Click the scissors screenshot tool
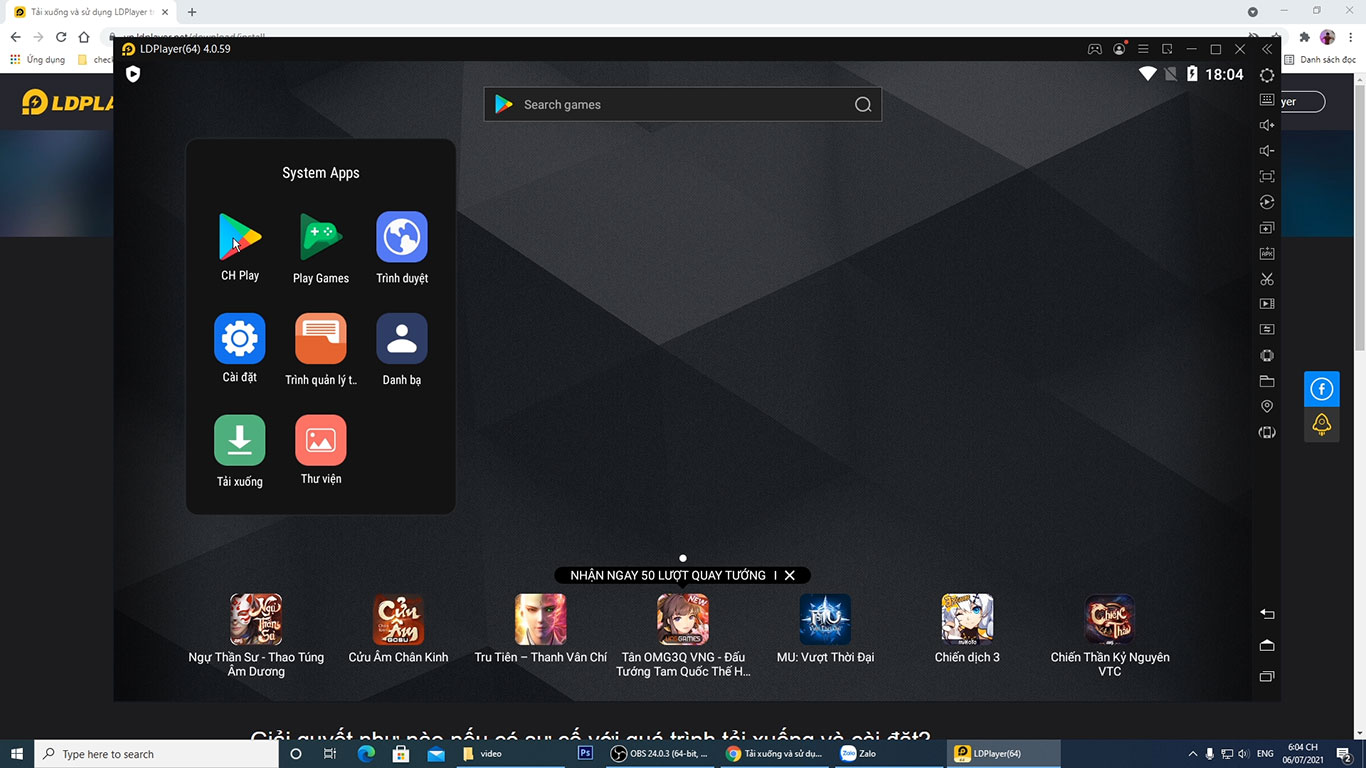Image resolution: width=1366 pixels, height=768 pixels. click(x=1267, y=279)
